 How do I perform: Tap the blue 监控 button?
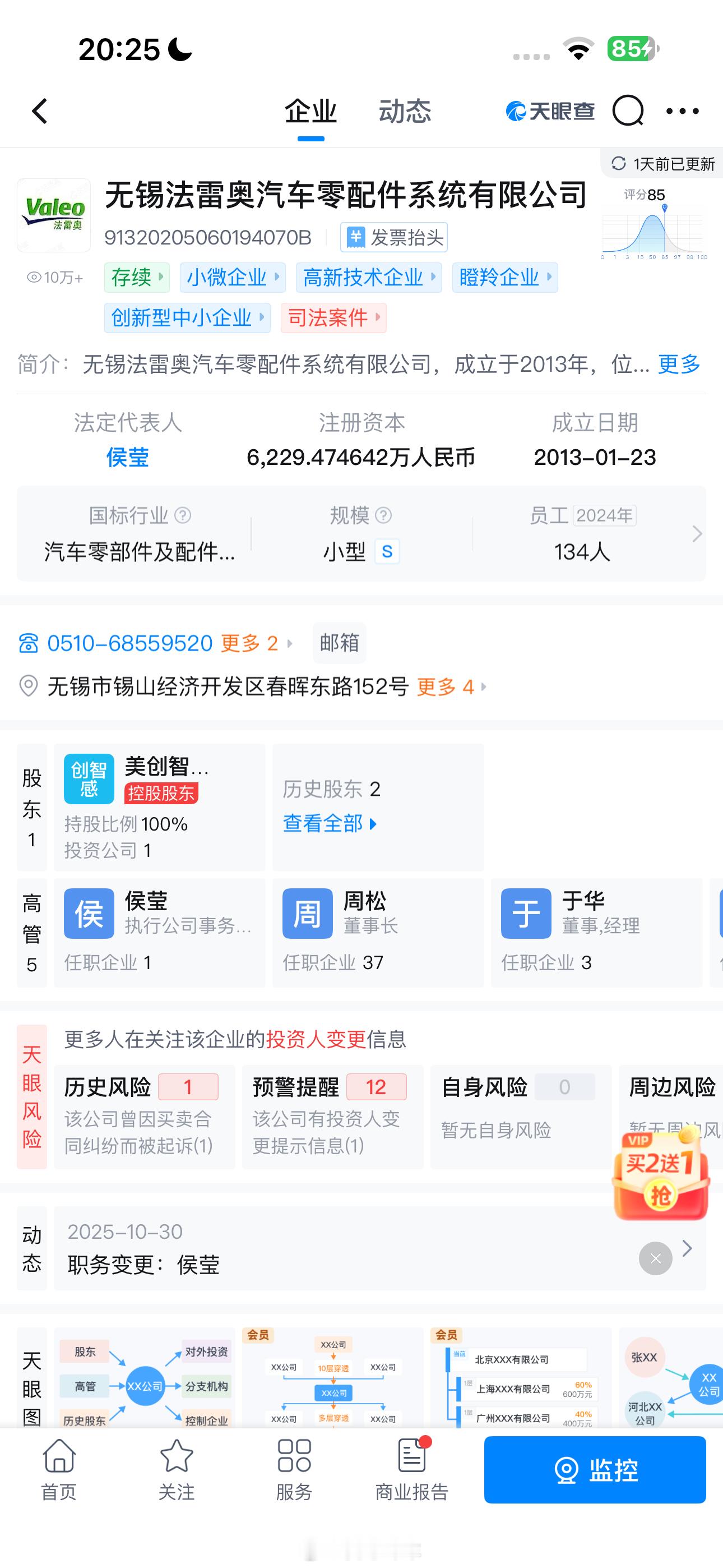click(595, 1470)
